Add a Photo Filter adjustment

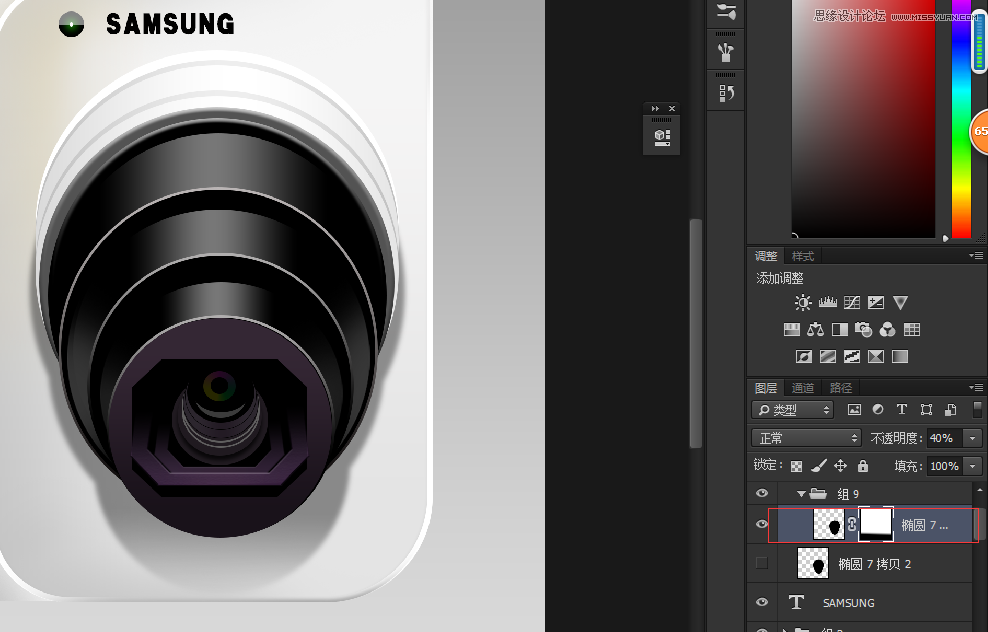click(863, 330)
